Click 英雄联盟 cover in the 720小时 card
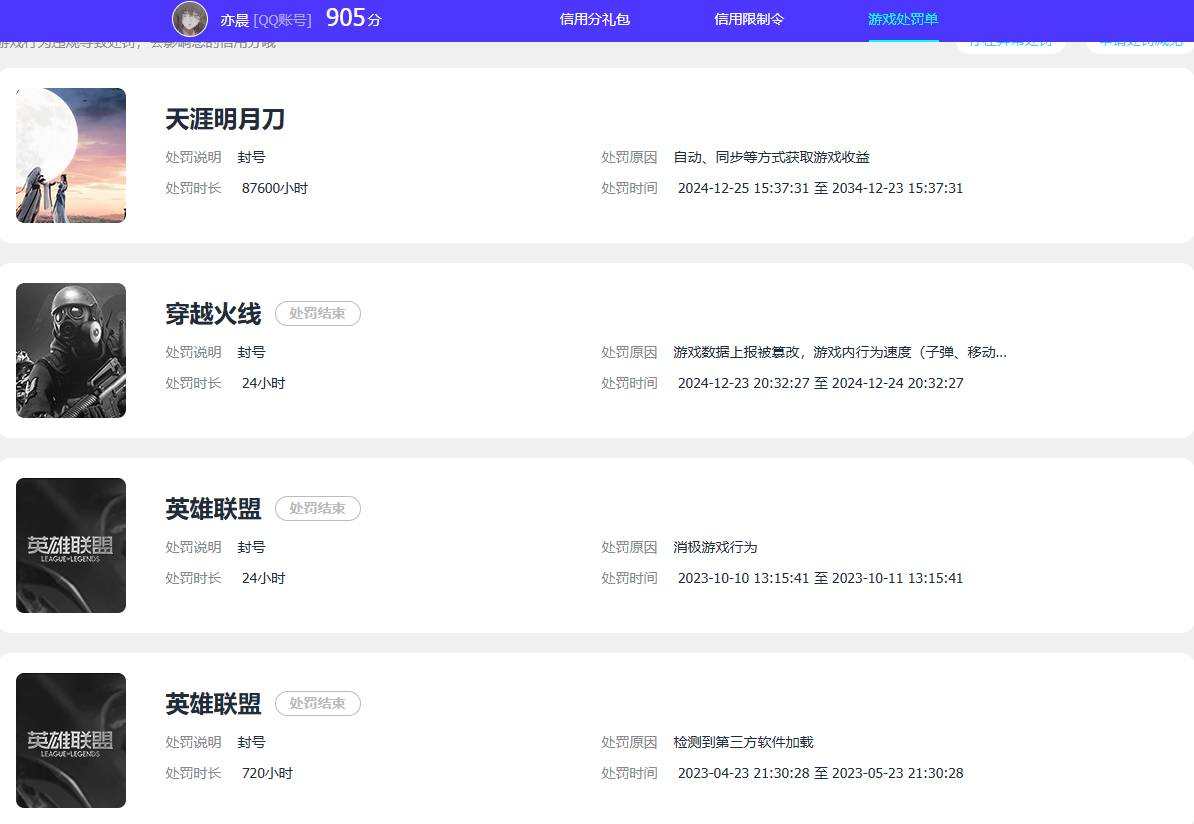Screen dimensions: 1194x824 tap(71, 740)
